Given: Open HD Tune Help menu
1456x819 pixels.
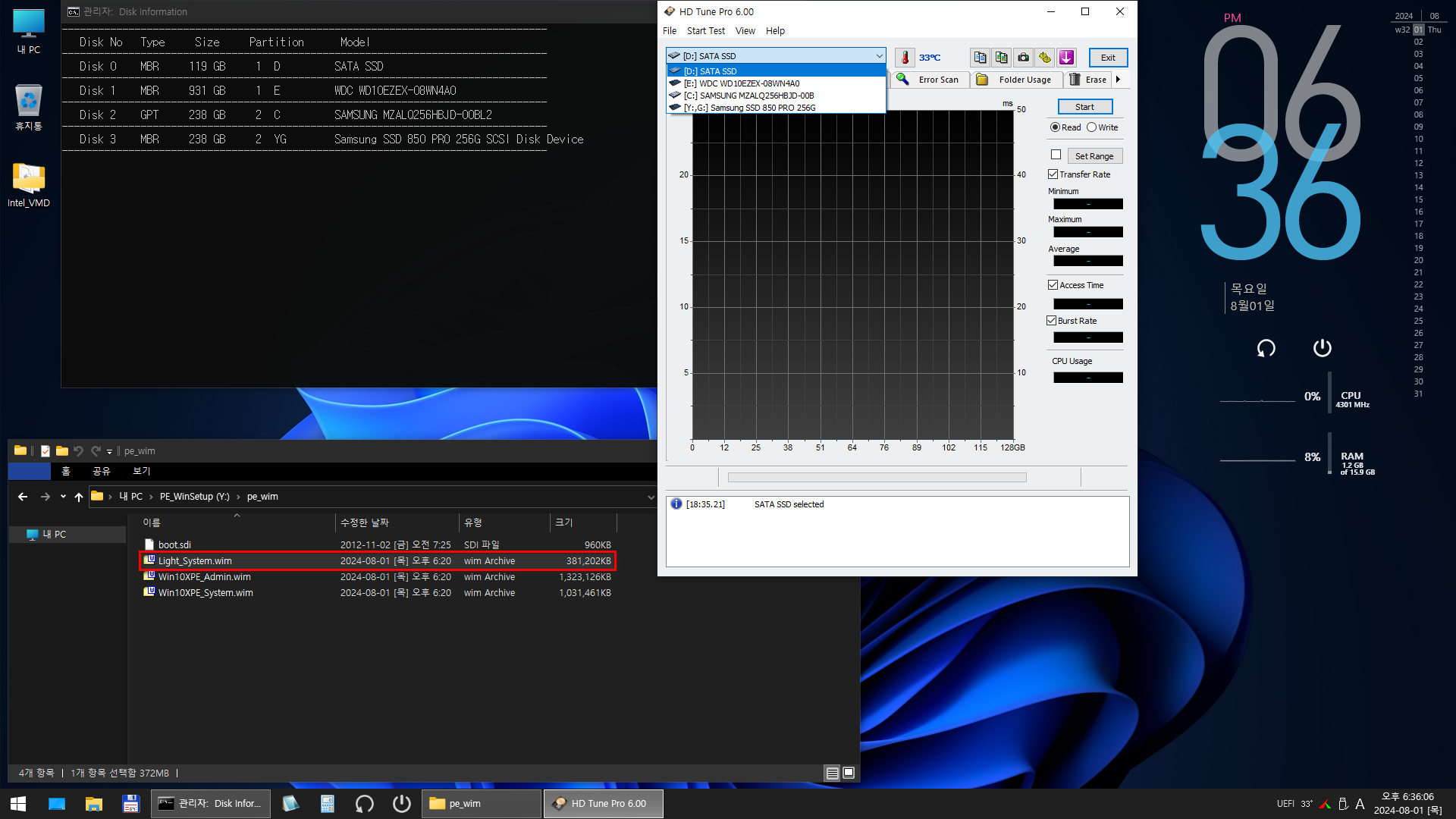Looking at the screenshot, I should [775, 31].
